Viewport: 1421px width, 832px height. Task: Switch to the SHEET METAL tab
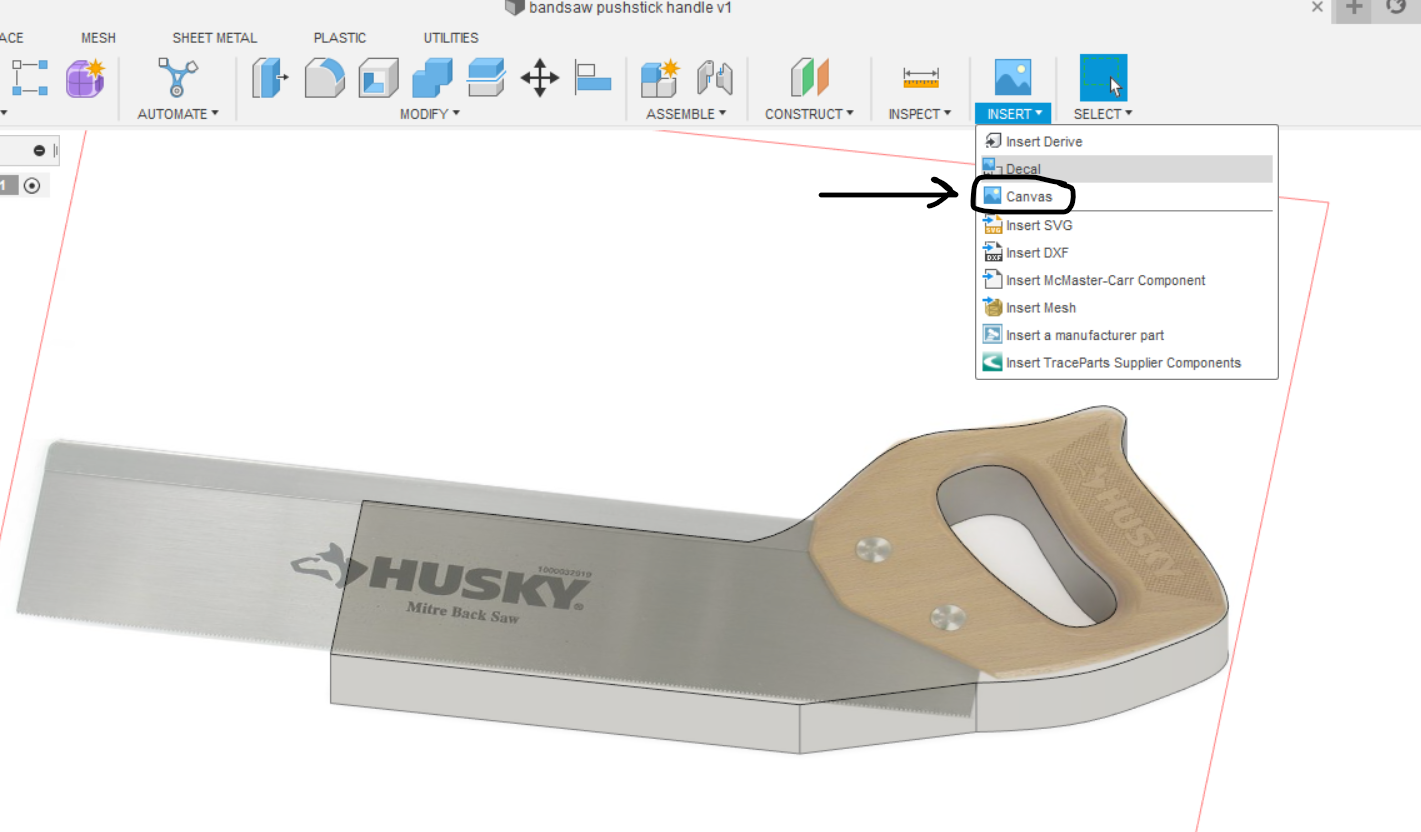215,38
